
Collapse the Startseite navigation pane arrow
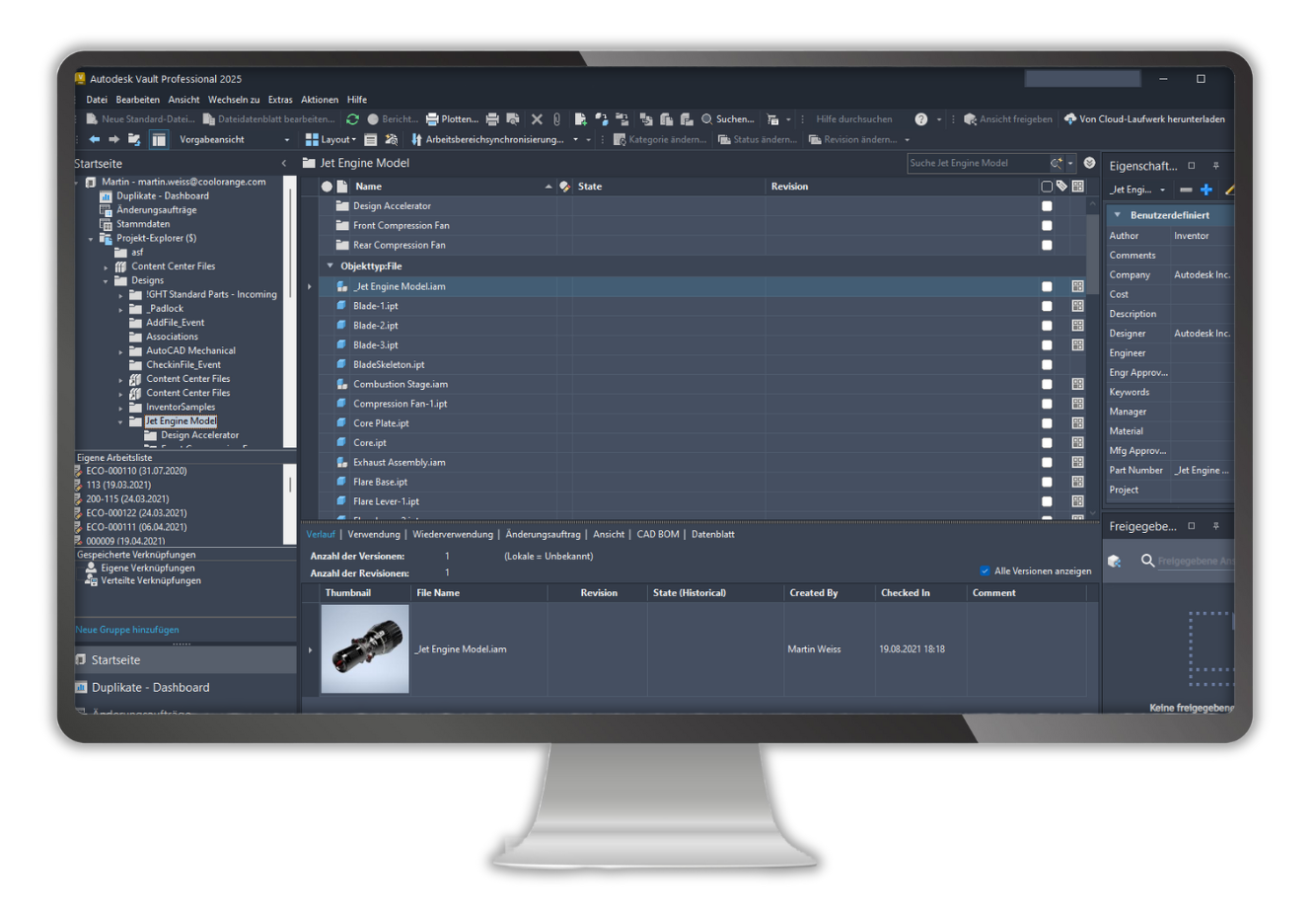[x=284, y=164]
